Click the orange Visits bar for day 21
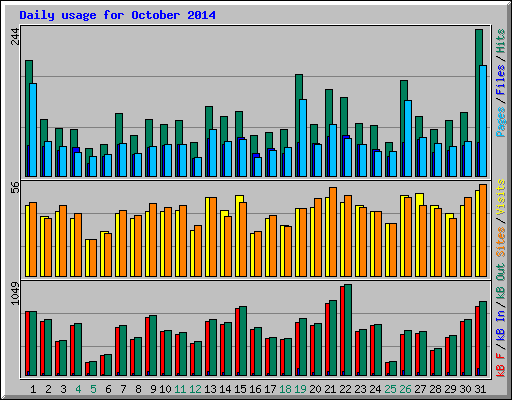The height and width of the screenshot is (400, 512). pos(333,232)
